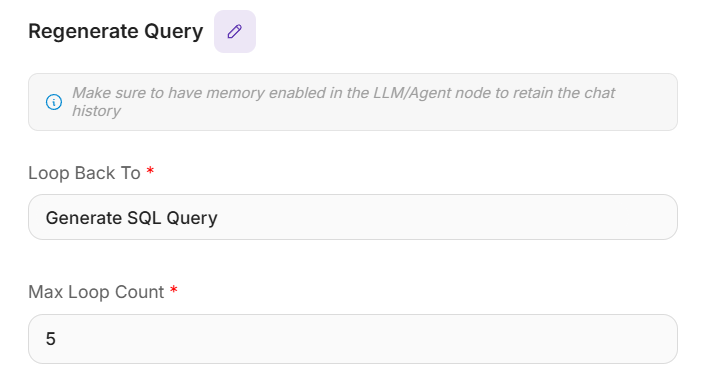Click the red asterisk next to Max Loop Count
The width and height of the screenshot is (701, 380).
(174, 290)
